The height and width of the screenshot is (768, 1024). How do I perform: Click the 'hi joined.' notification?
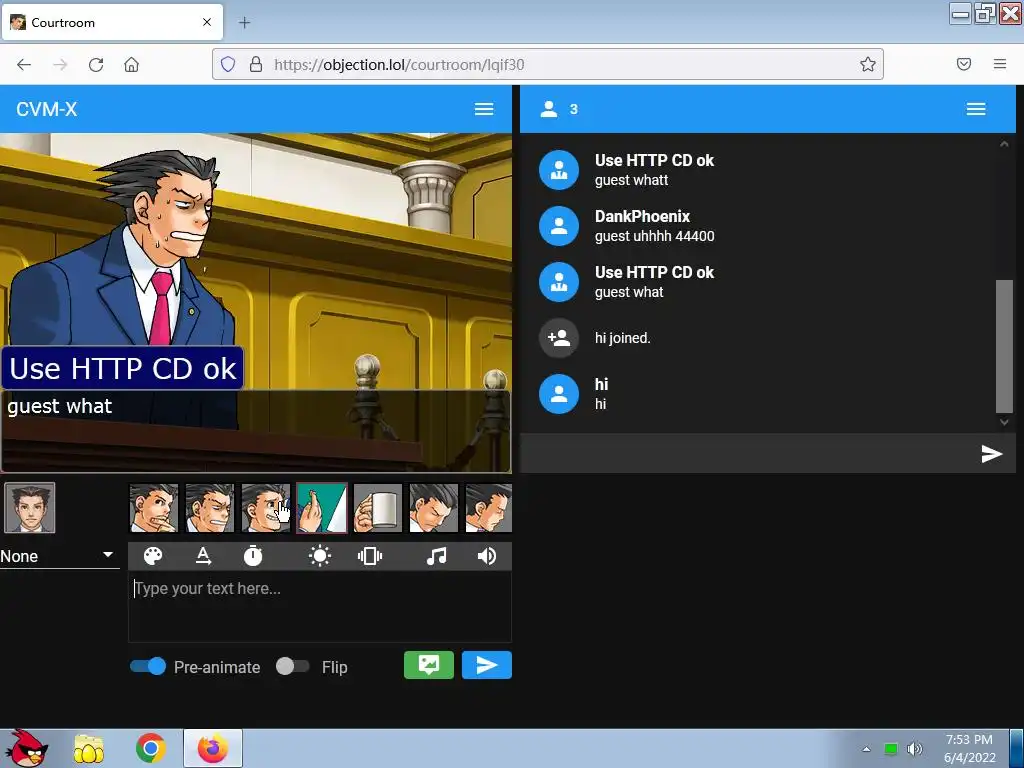[622, 338]
